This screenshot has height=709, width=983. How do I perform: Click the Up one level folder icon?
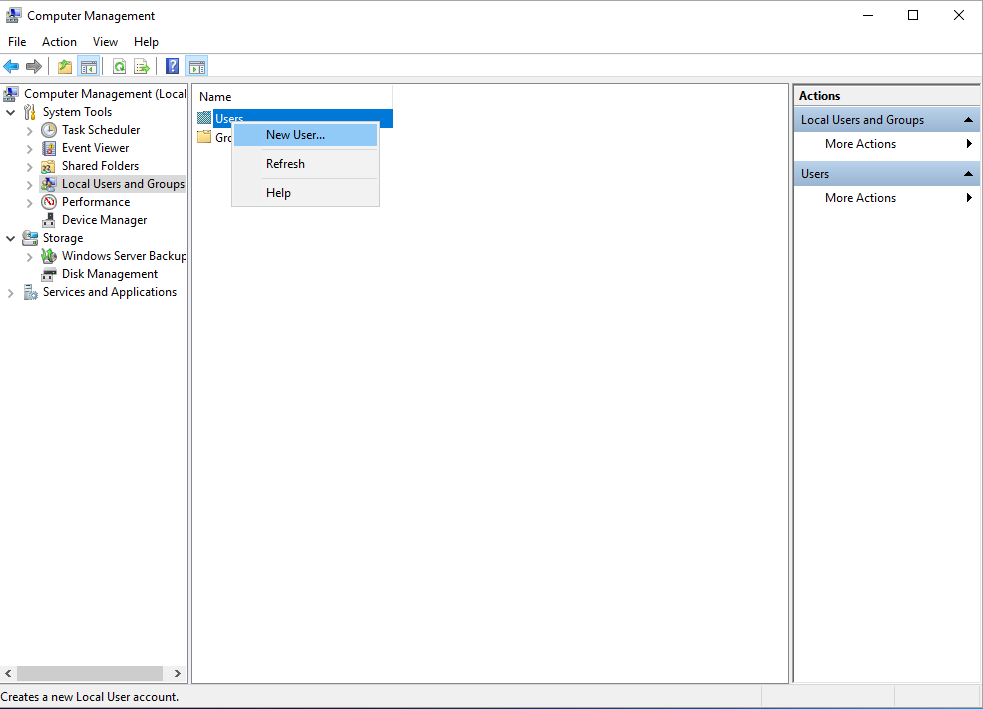[x=65, y=66]
